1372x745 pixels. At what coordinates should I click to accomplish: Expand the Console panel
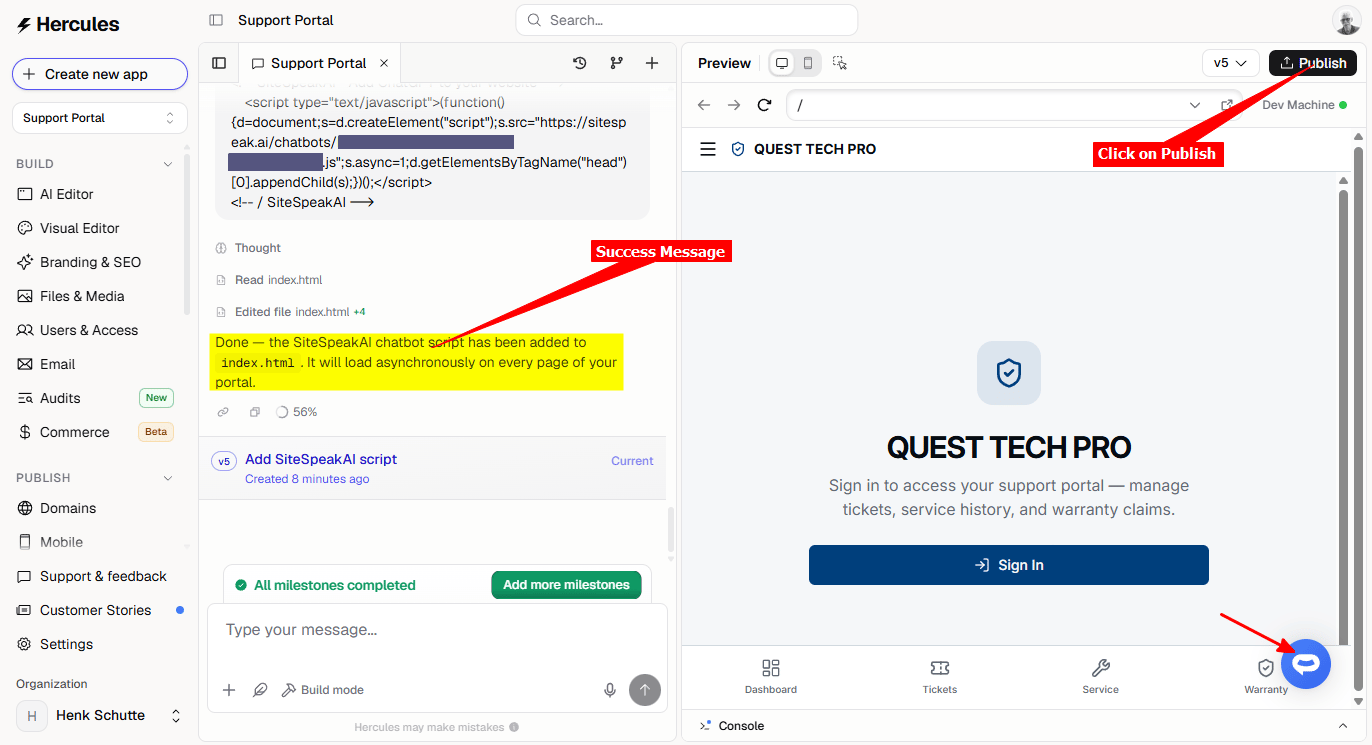point(1343,726)
